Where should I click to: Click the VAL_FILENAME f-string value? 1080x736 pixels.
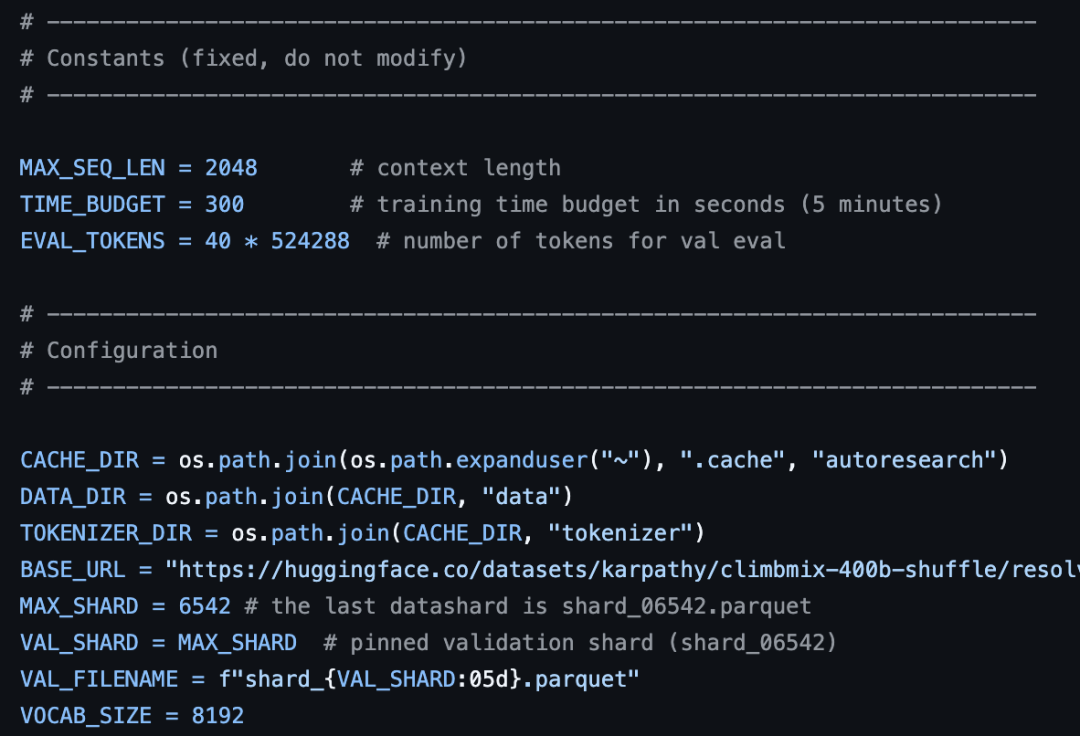pos(428,680)
